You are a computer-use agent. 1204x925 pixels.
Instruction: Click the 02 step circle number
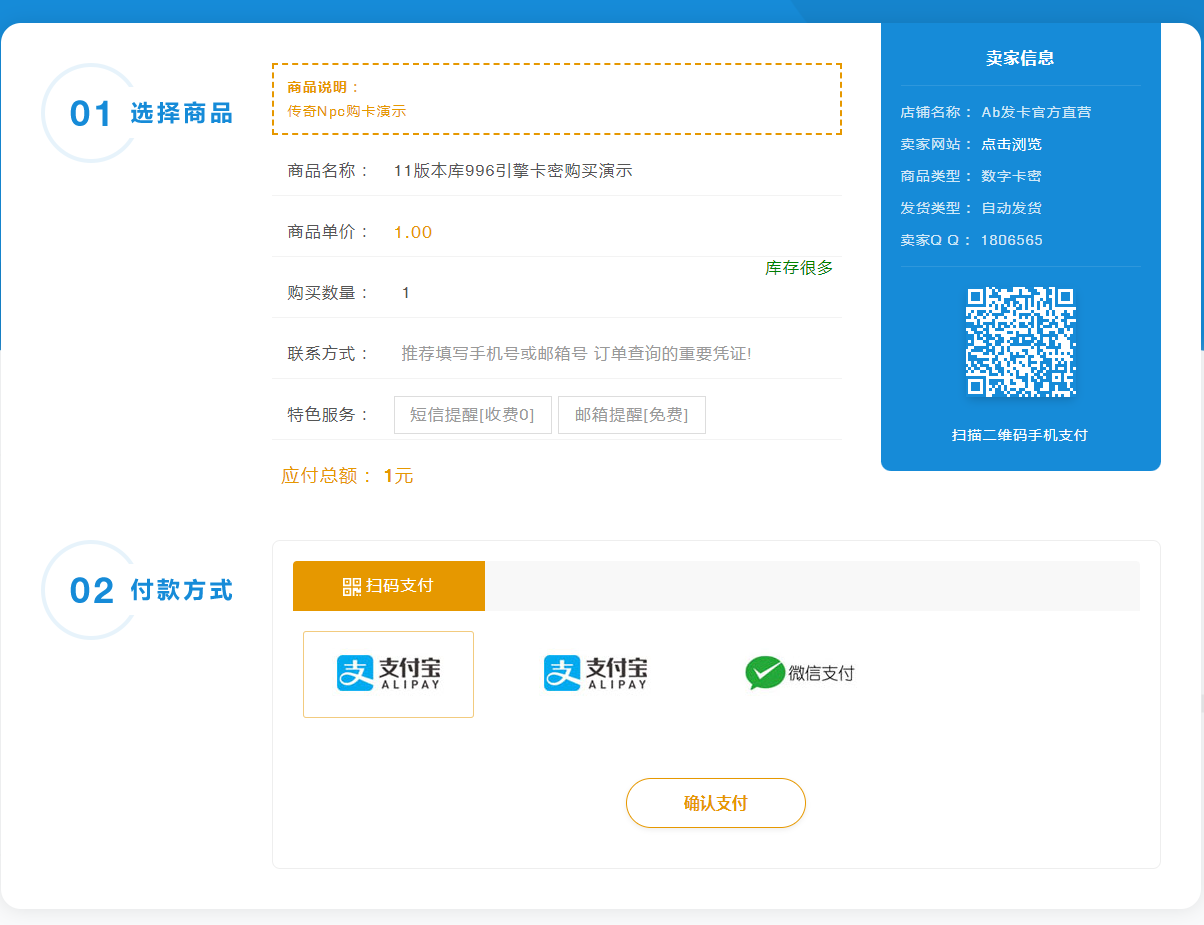(91, 591)
